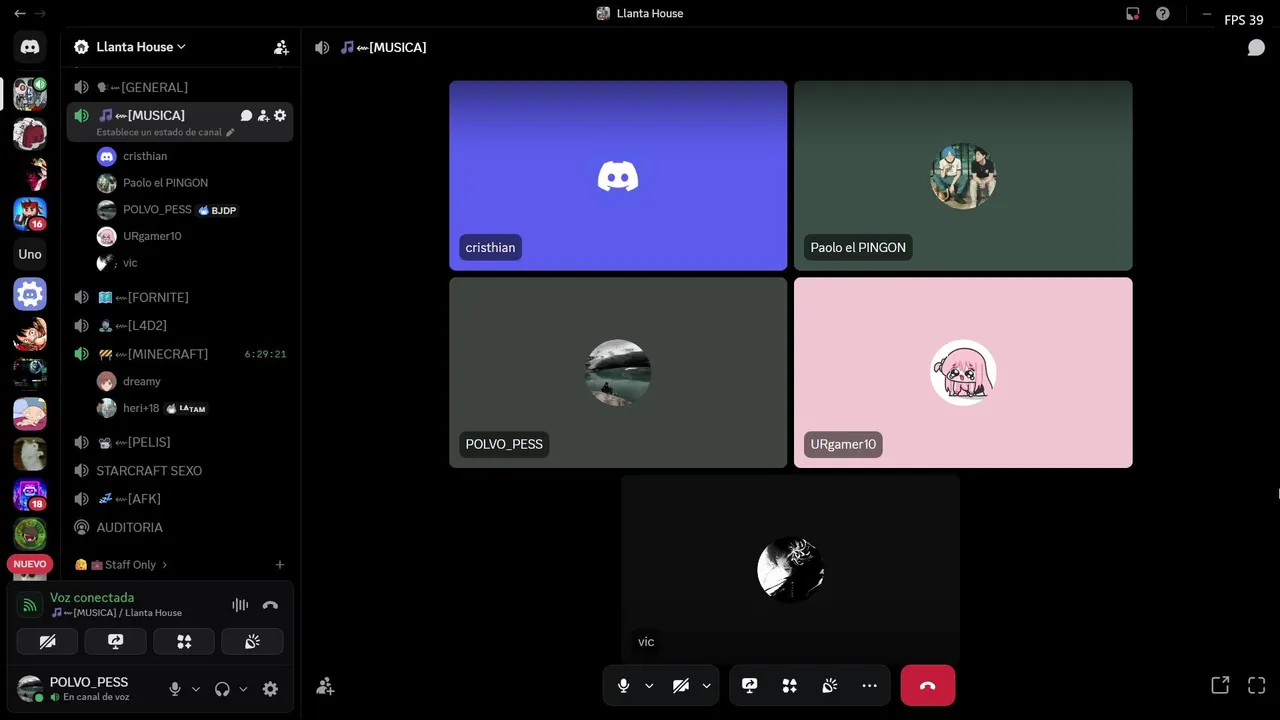
Task: Open AUDITORIA stage channel
Action: pyautogui.click(x=180, y=528)
